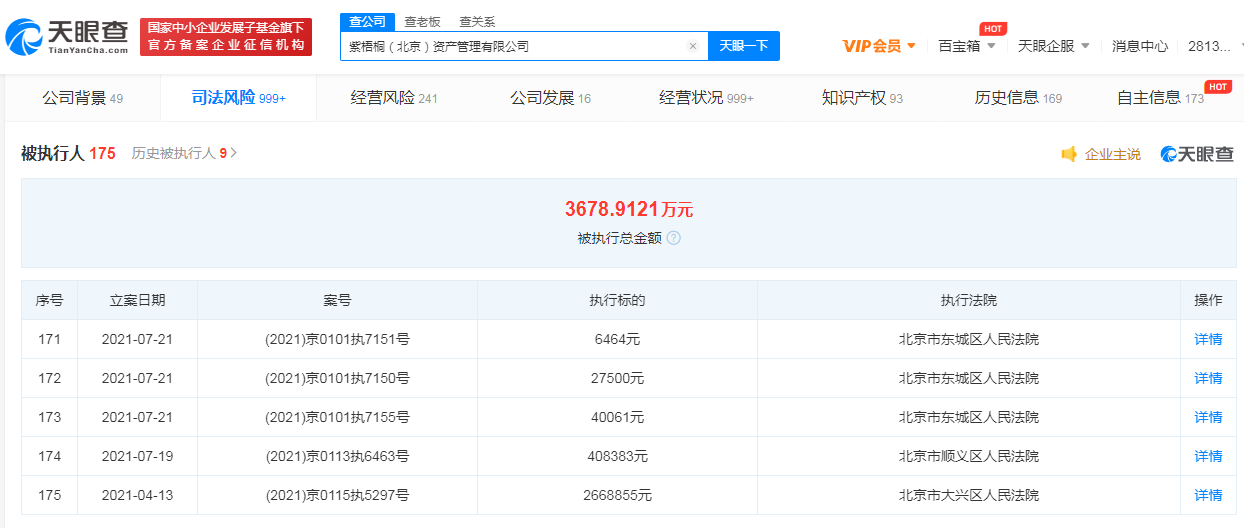Switch to 查老板 search tab
Viewport: 1244px width, 528px height.
tap(422, 21)
